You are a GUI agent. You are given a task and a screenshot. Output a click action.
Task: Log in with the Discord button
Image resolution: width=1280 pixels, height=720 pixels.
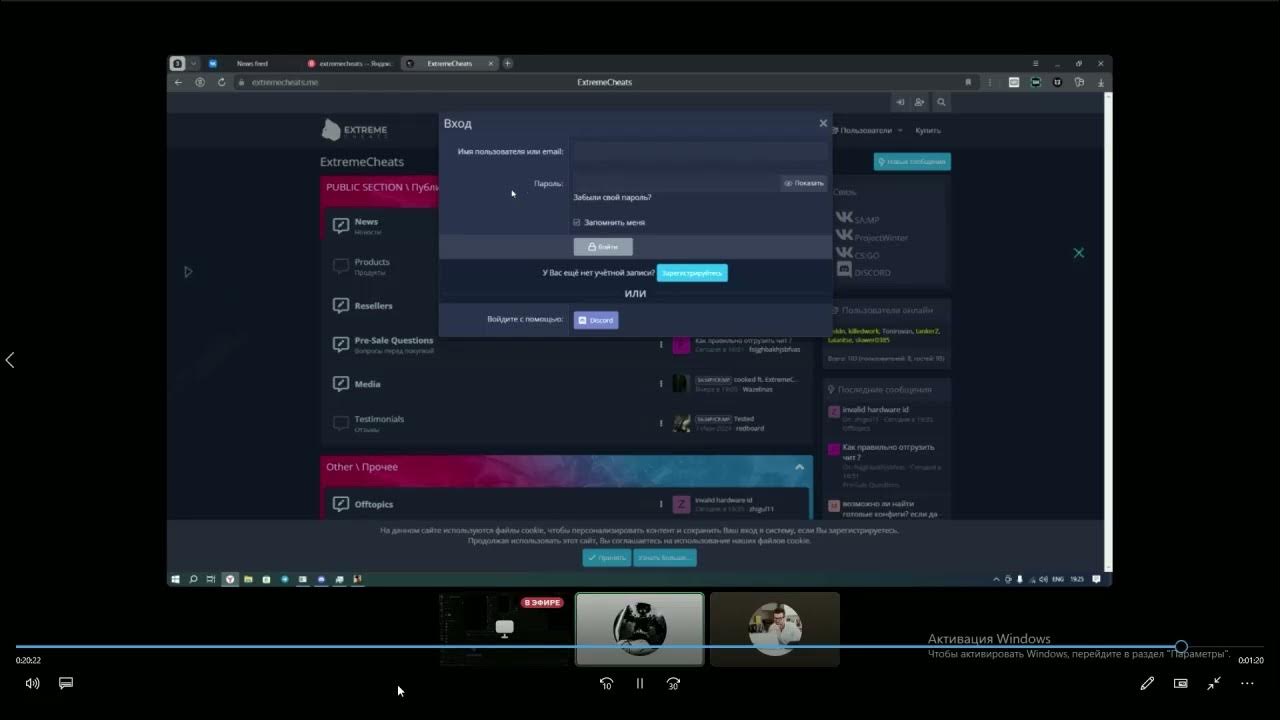[596, 320]
